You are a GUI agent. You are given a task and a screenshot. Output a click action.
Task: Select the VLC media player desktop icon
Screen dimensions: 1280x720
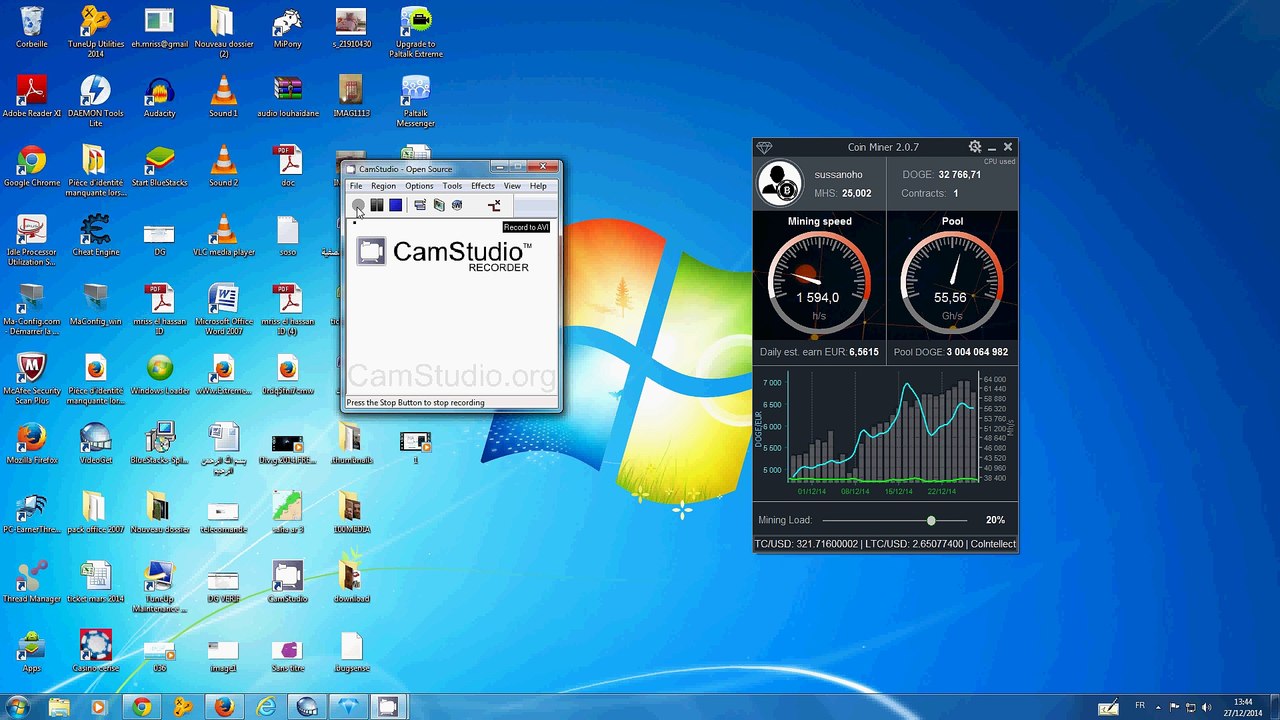coord(223,236)
